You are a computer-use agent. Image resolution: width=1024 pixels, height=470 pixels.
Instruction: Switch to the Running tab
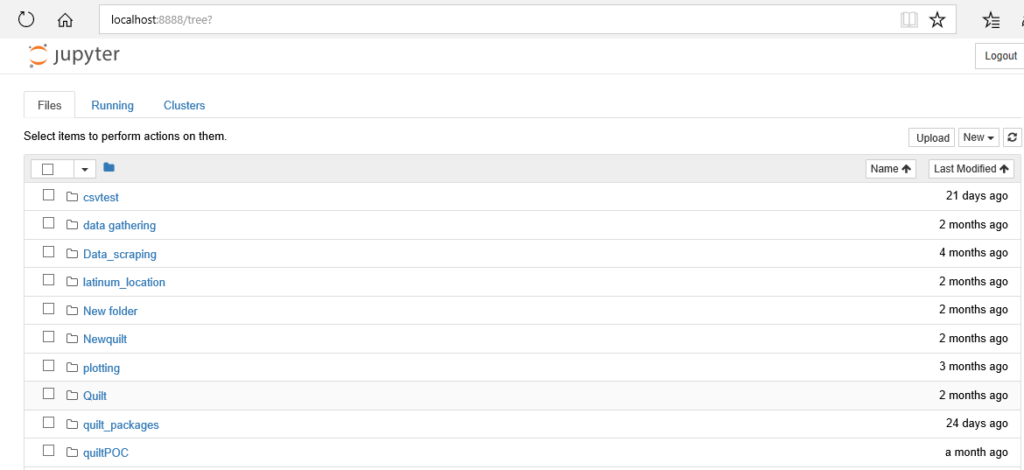(x=112, y=105)
